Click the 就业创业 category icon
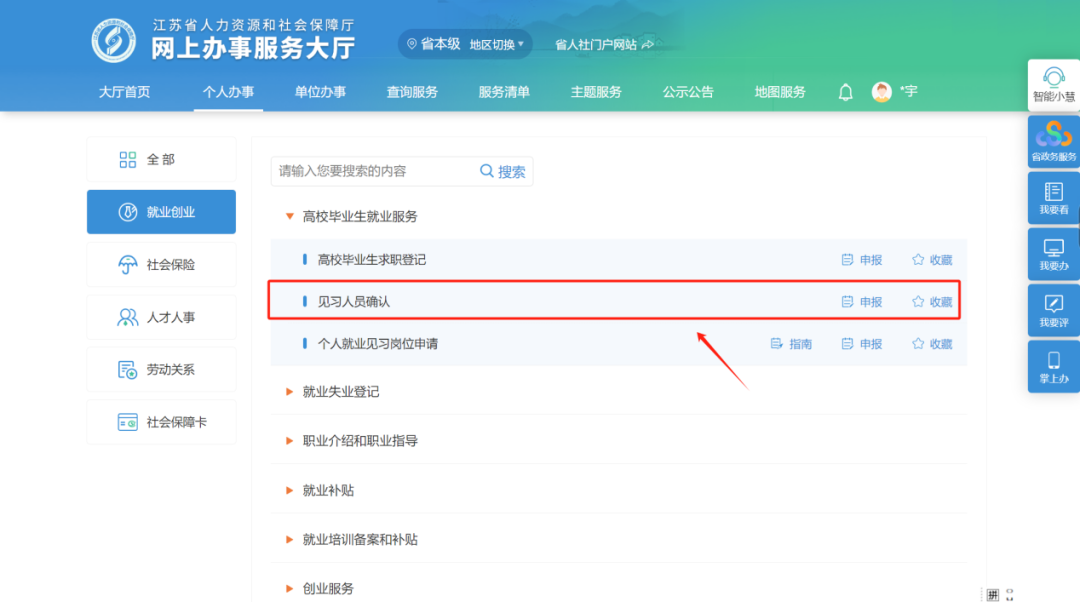 click(x=127, y=212)
